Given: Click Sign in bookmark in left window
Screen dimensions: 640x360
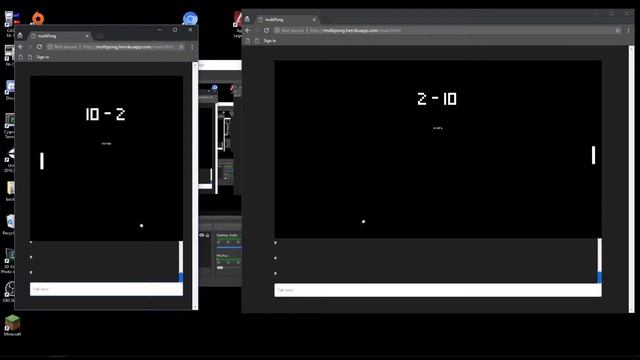Looking at the screenshot, I should [42, 57].
